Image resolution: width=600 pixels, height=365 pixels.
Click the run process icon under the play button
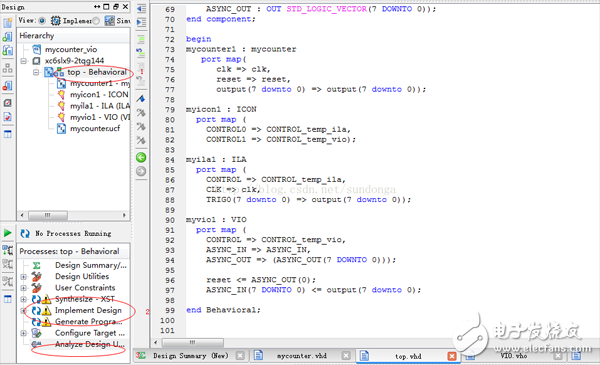pos(8,250)
